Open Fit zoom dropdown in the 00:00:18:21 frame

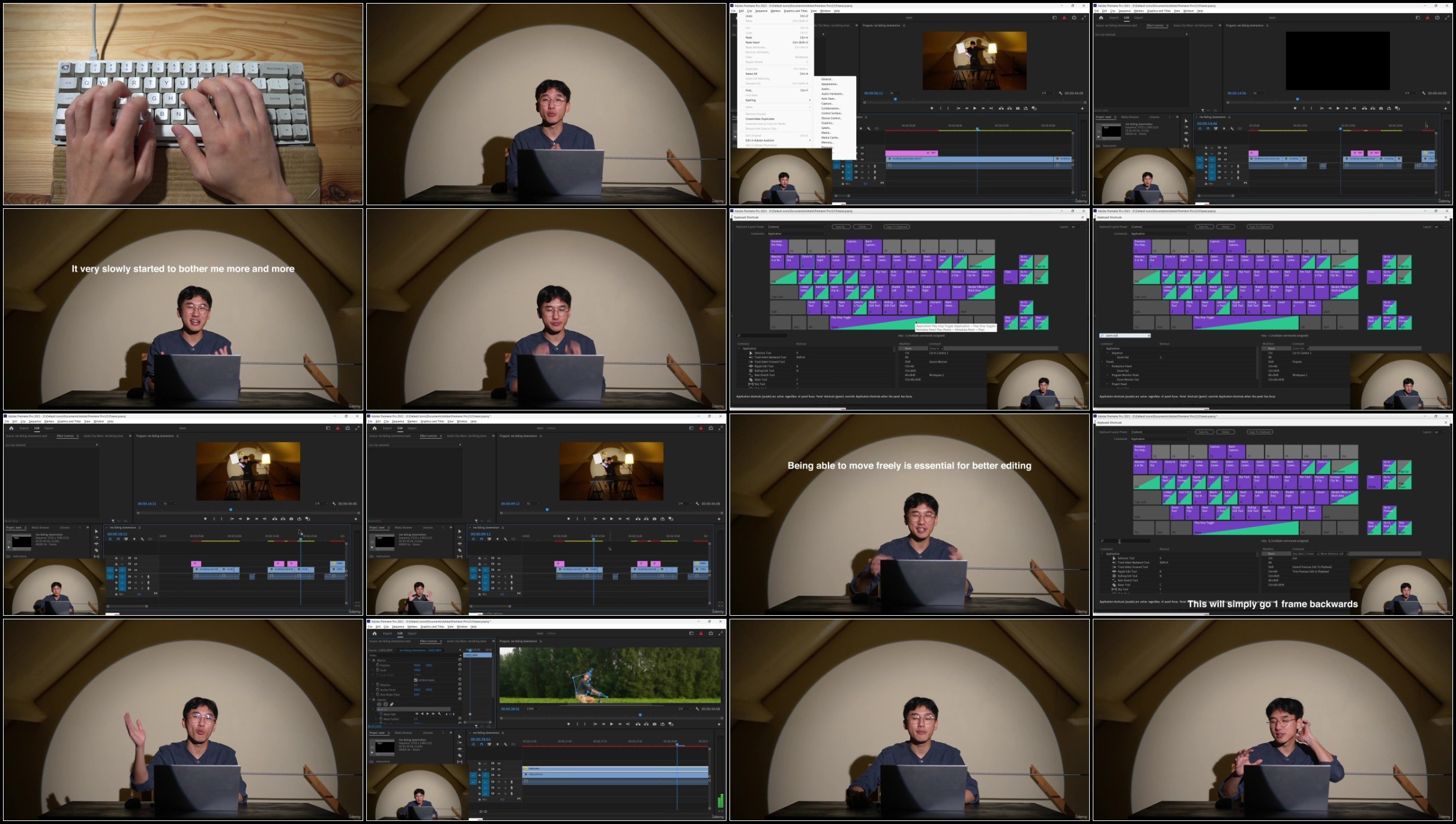click(171, 504)
